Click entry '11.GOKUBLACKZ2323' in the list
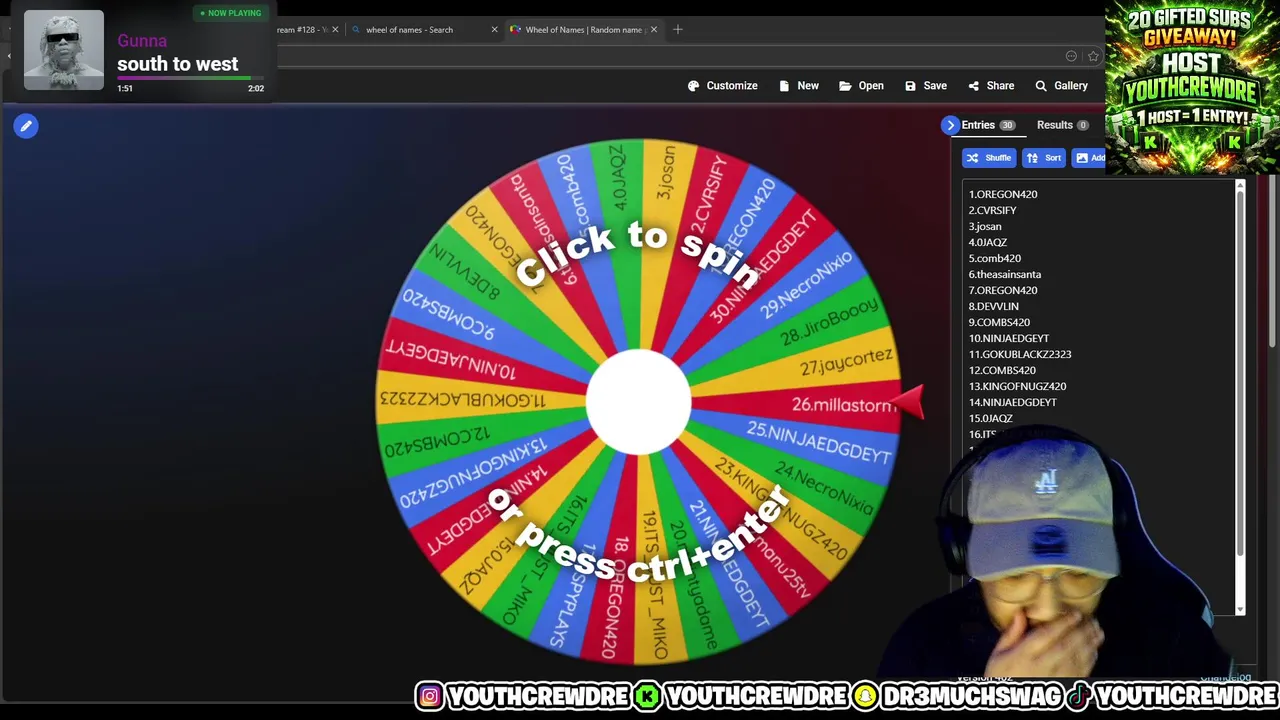The width and height of the screenshot is (1280, 720). tap(1020, 354)
